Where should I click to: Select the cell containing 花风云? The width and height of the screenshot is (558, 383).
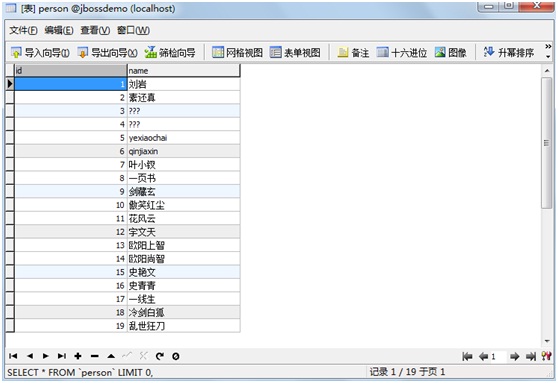(x=184, y=219)
